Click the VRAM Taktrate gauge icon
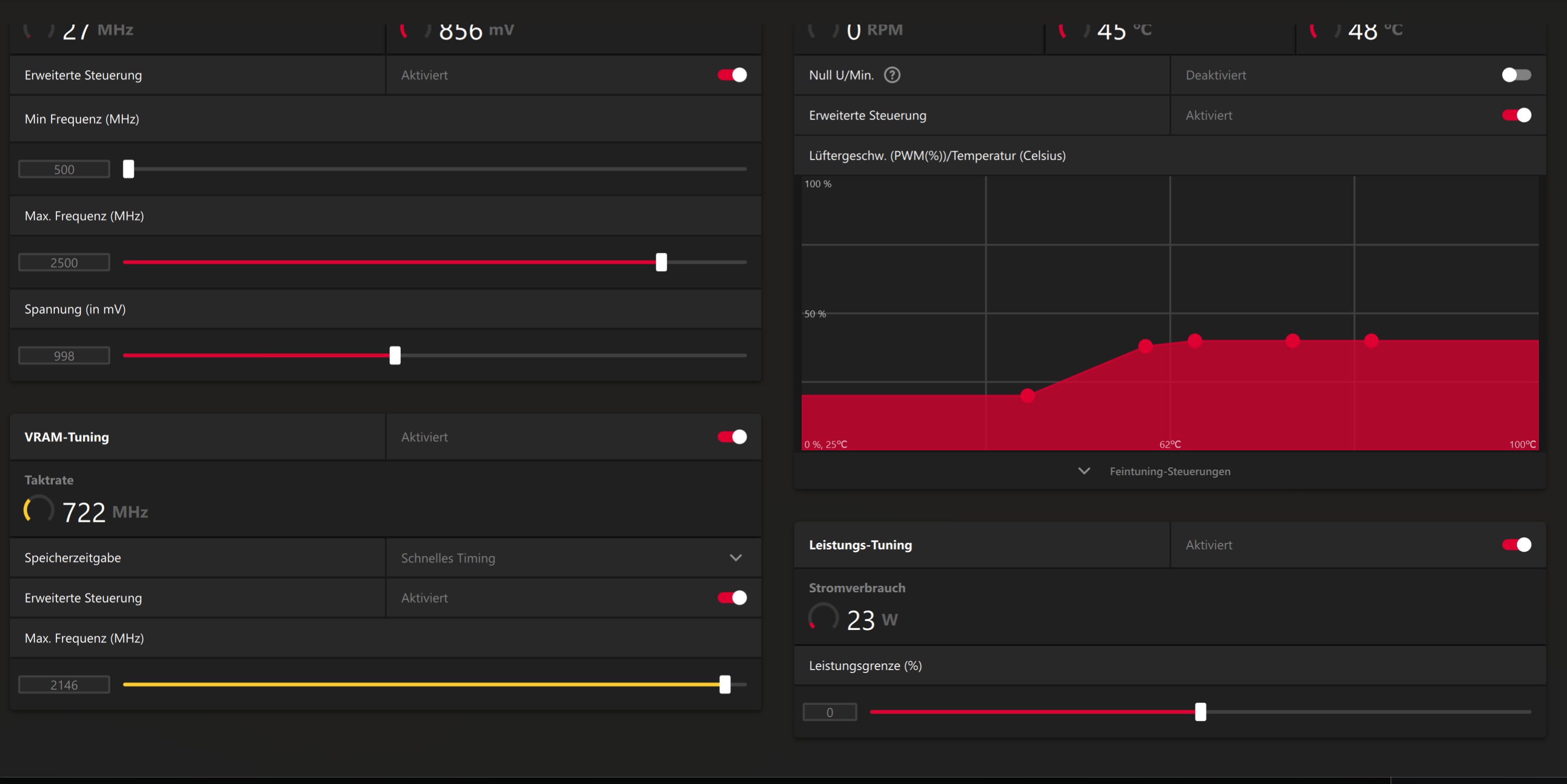The image size is (1567, 784). [x=38, y=510]
